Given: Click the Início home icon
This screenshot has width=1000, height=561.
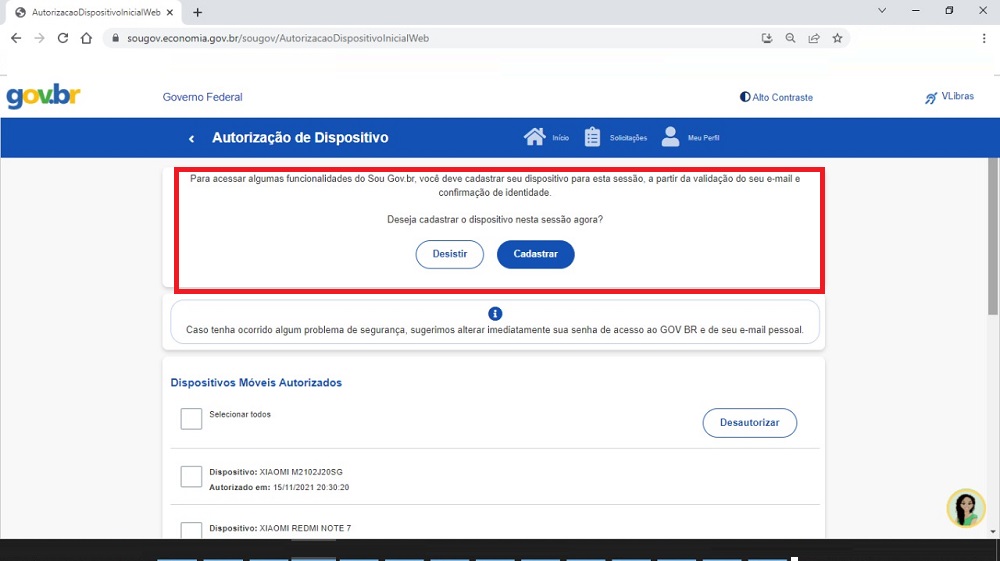Looking at the screenshot, I should click(x=535, y=138).
